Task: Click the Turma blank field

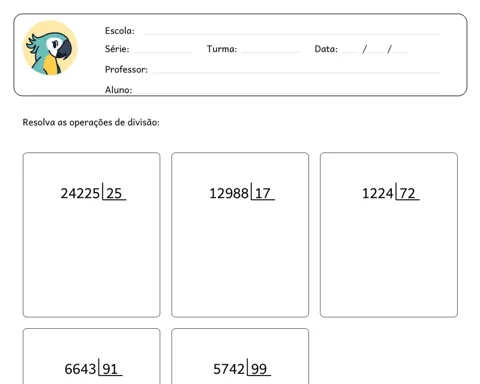Action: [x=270, y=52]
